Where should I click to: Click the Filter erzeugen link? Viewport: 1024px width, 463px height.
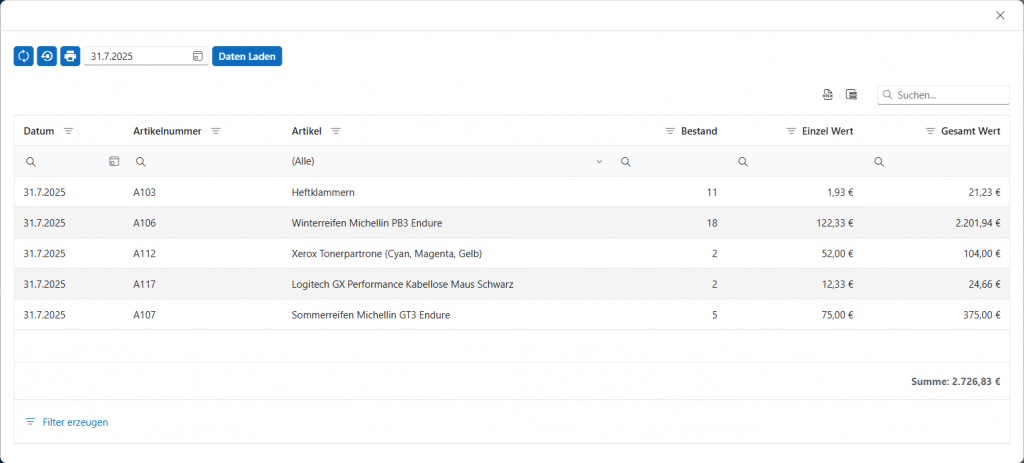[66, 422]
